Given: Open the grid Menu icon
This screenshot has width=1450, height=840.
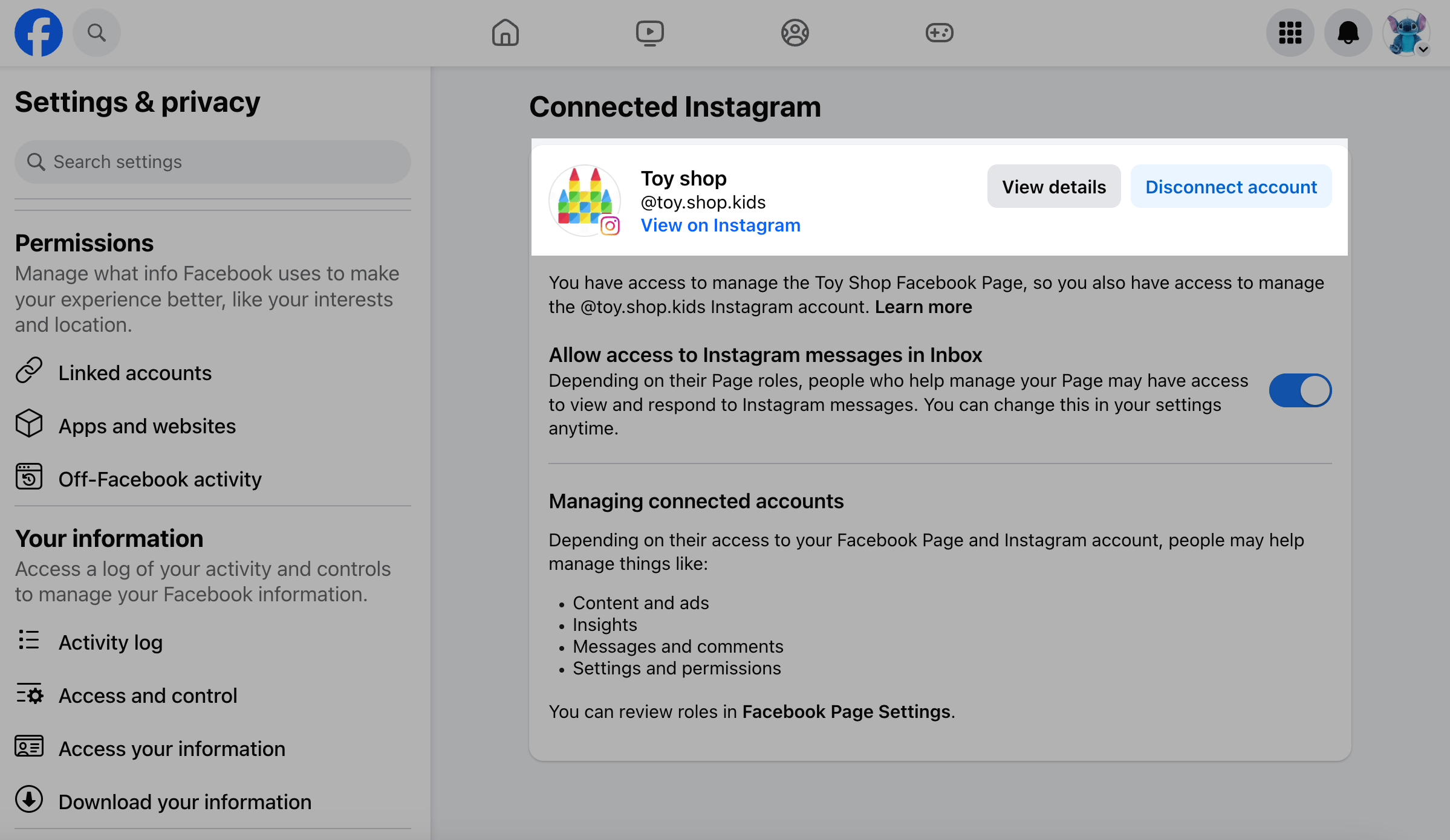Looking at the screenshot, I should (1290, 33).
